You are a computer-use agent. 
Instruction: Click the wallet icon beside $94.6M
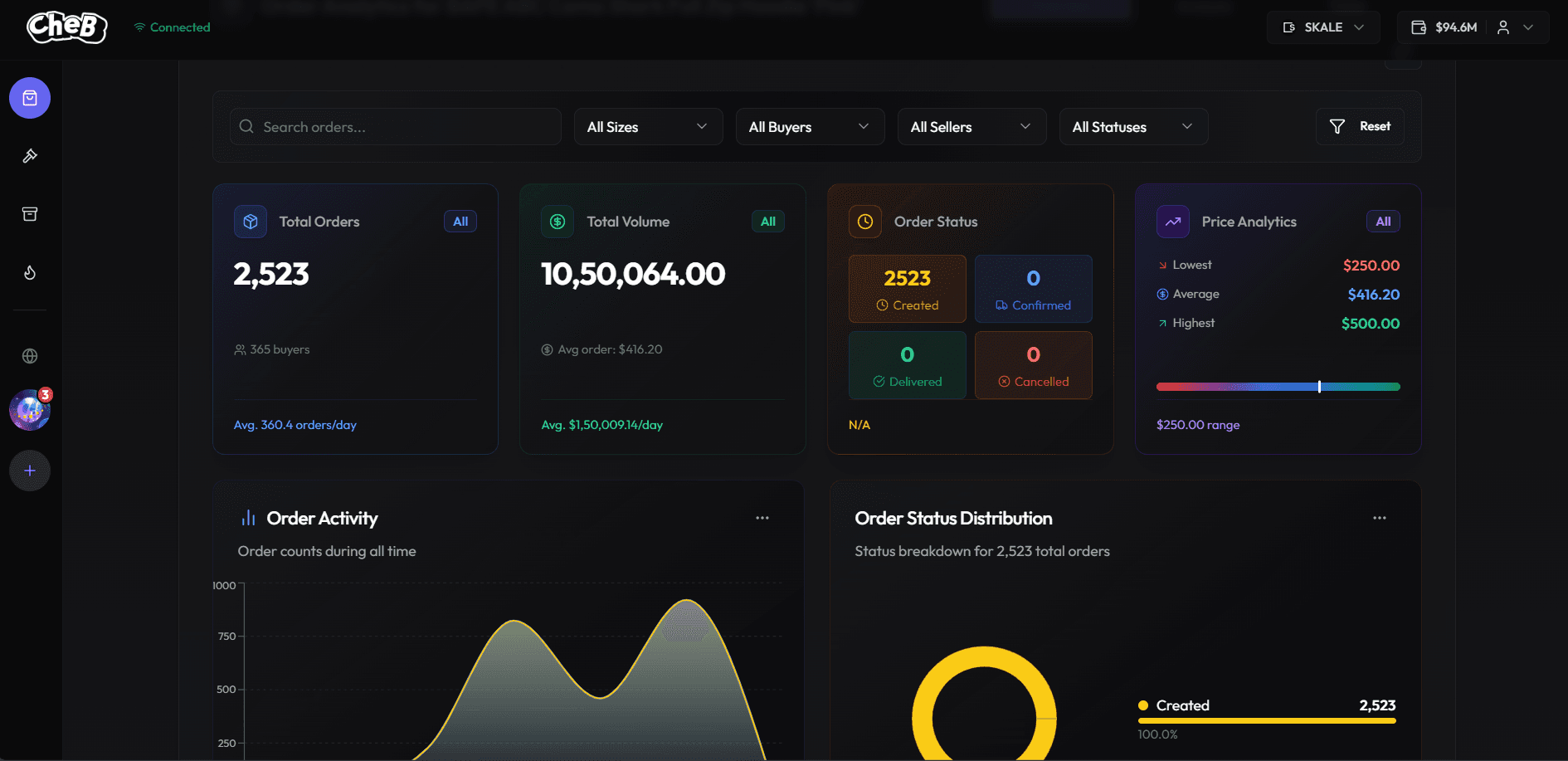(1419, 27)
